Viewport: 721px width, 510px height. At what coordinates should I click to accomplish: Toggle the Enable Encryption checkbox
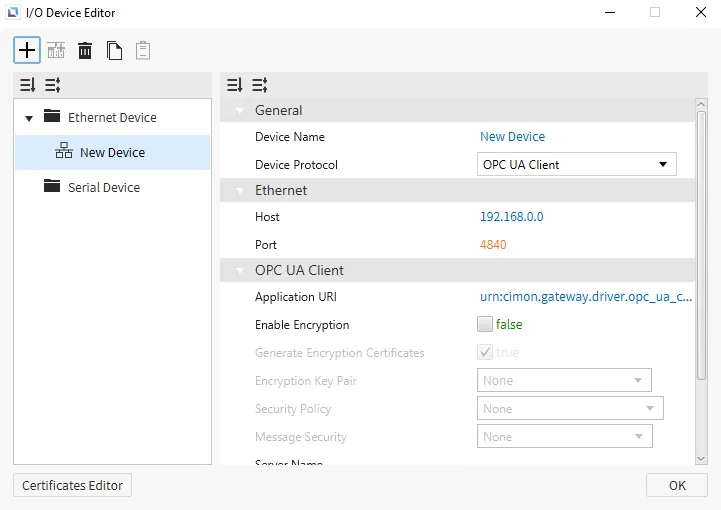(x=485, y=324)
